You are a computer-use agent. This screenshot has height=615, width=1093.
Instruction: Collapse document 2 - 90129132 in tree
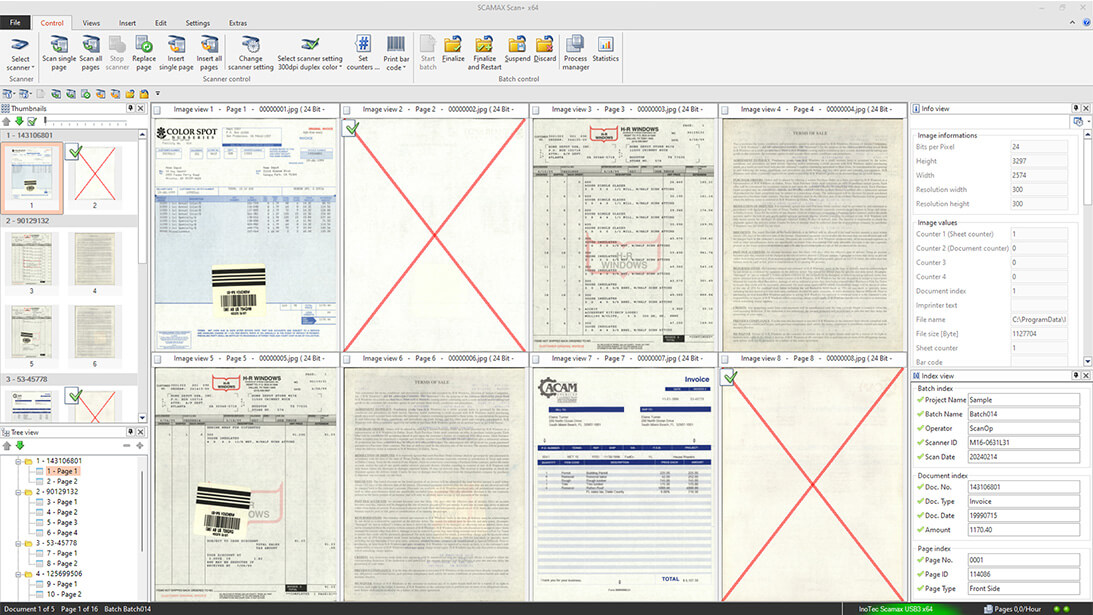click(x=19, y=492)
